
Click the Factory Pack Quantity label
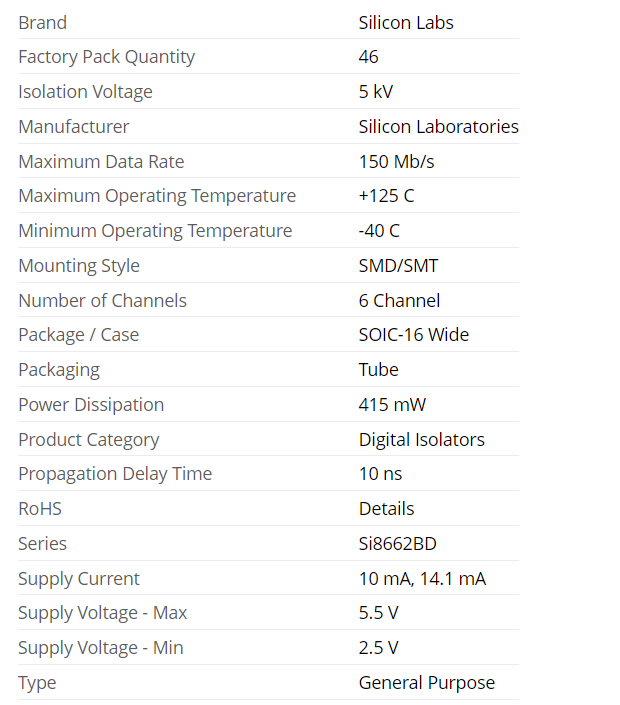tap(106, 57)
